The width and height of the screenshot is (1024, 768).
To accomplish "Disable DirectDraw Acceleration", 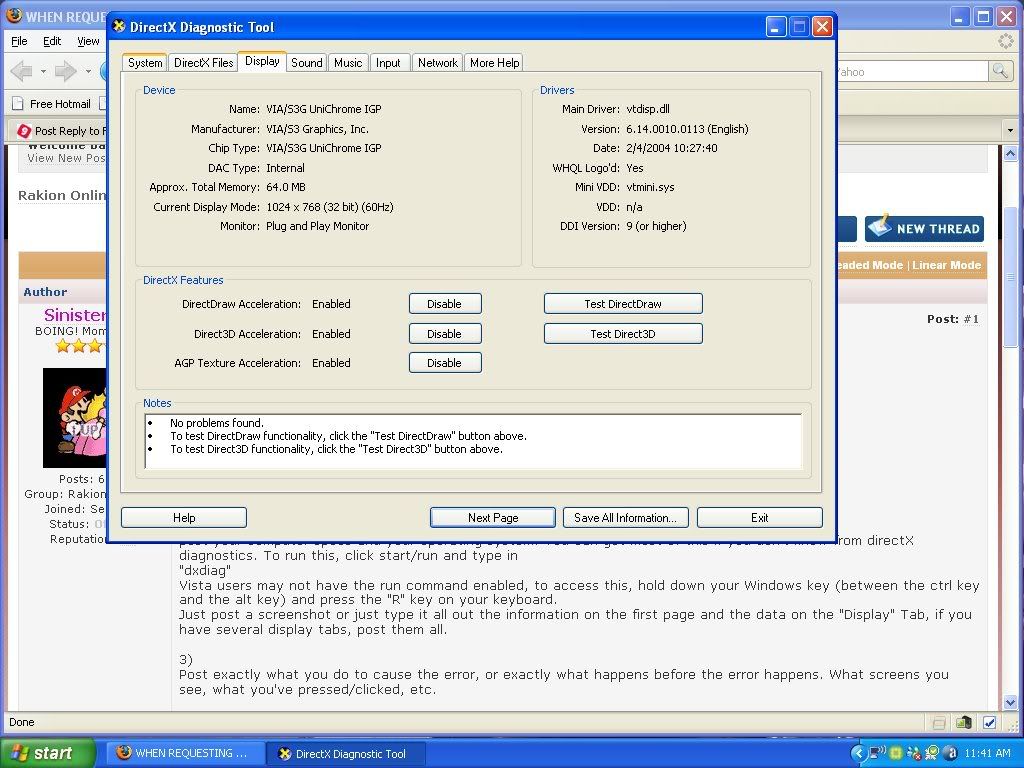I will [x=445, y=304].
